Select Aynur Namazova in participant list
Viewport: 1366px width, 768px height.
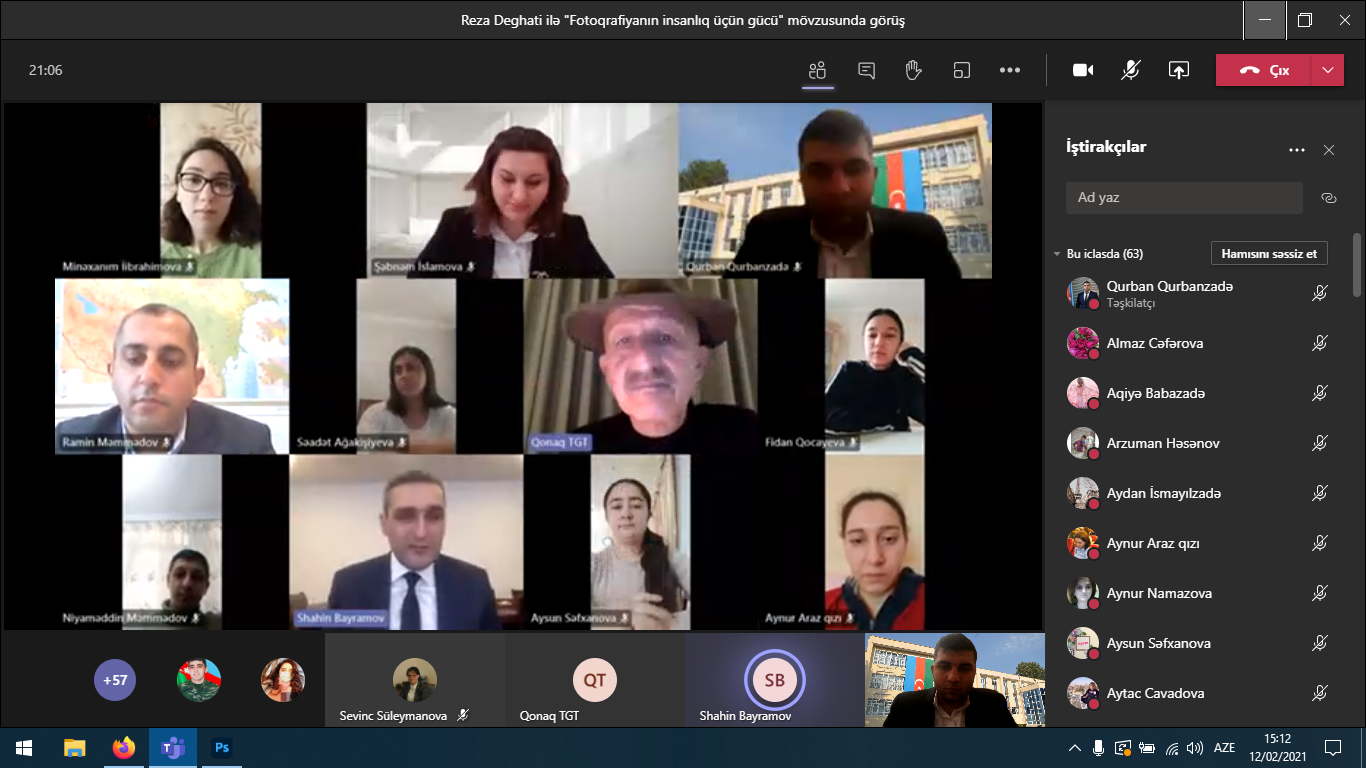tap(1158, 593)
